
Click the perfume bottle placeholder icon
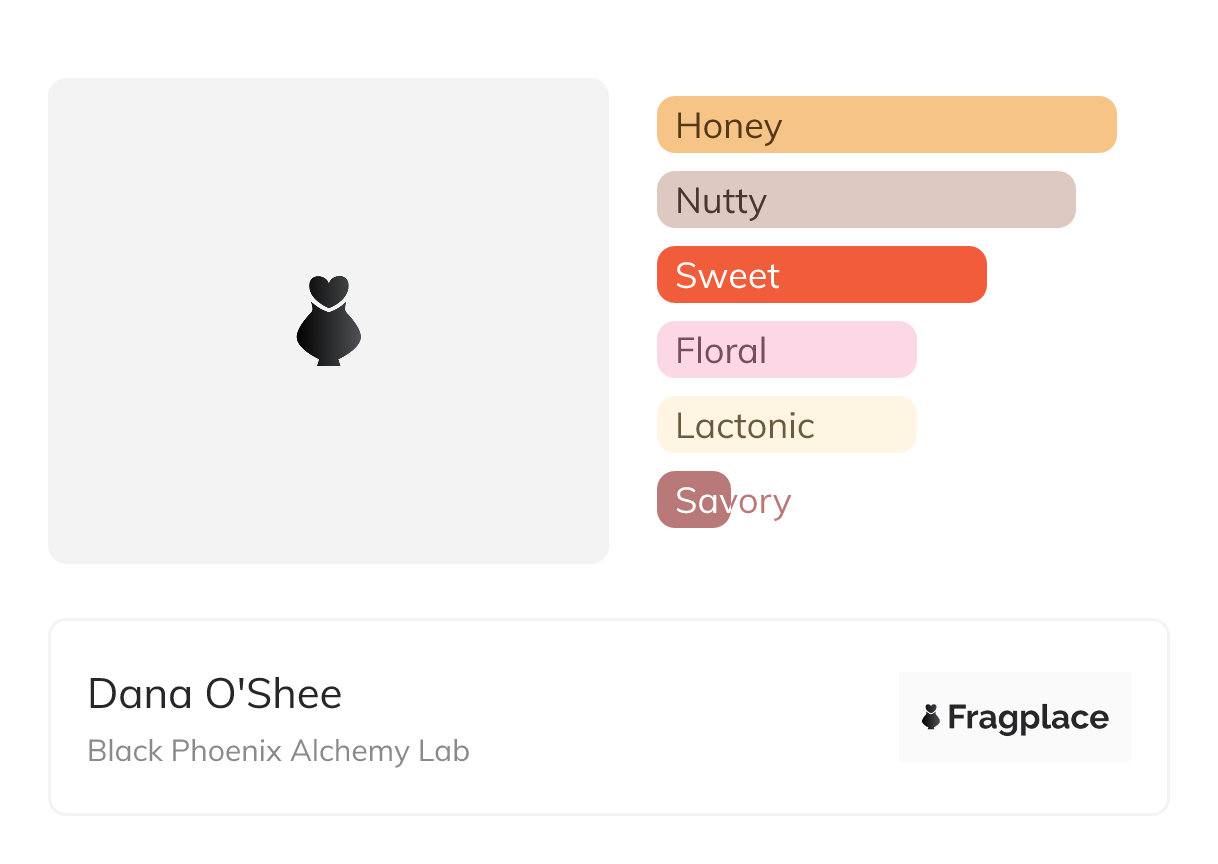(329, 321)
